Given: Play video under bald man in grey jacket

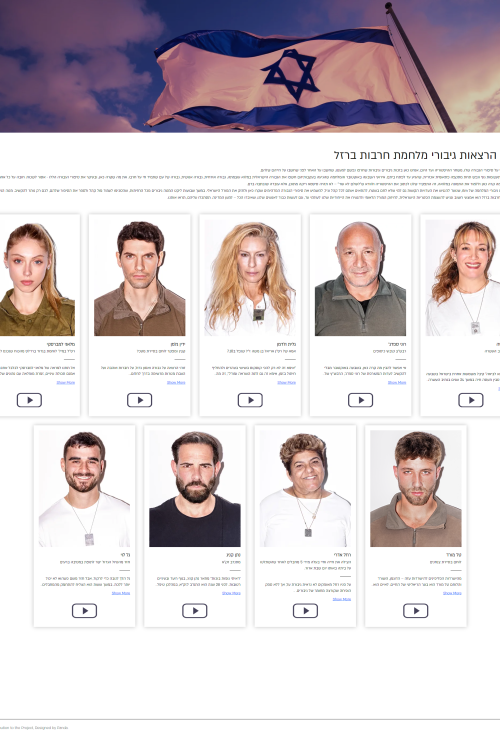Looking at the screenshot, I should click(360, 400).
